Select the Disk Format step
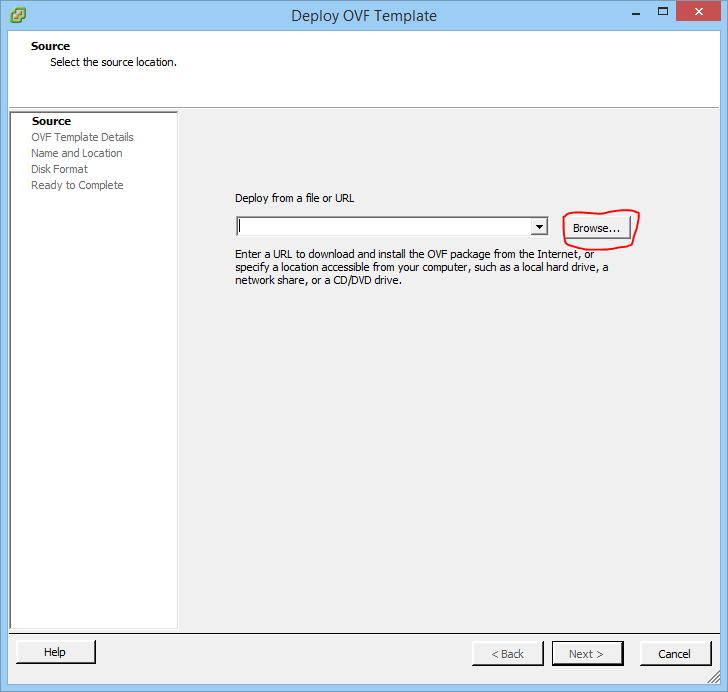 pyautogui.click(x=59, y=169)
